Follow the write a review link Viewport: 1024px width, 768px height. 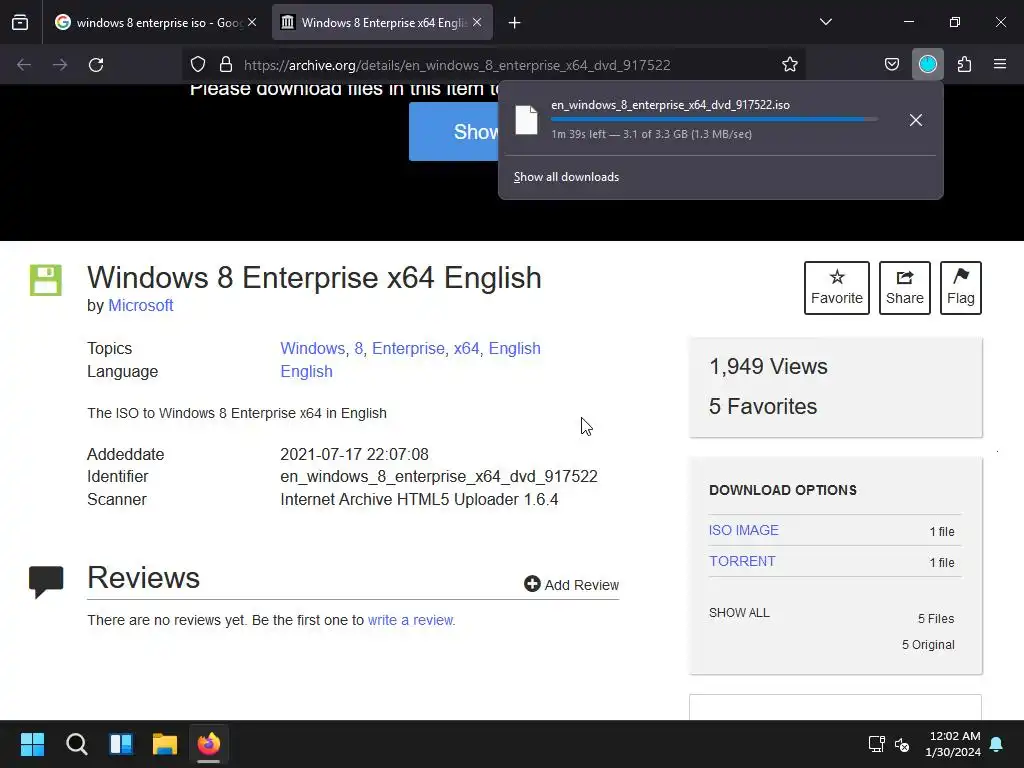coord(411,620)
